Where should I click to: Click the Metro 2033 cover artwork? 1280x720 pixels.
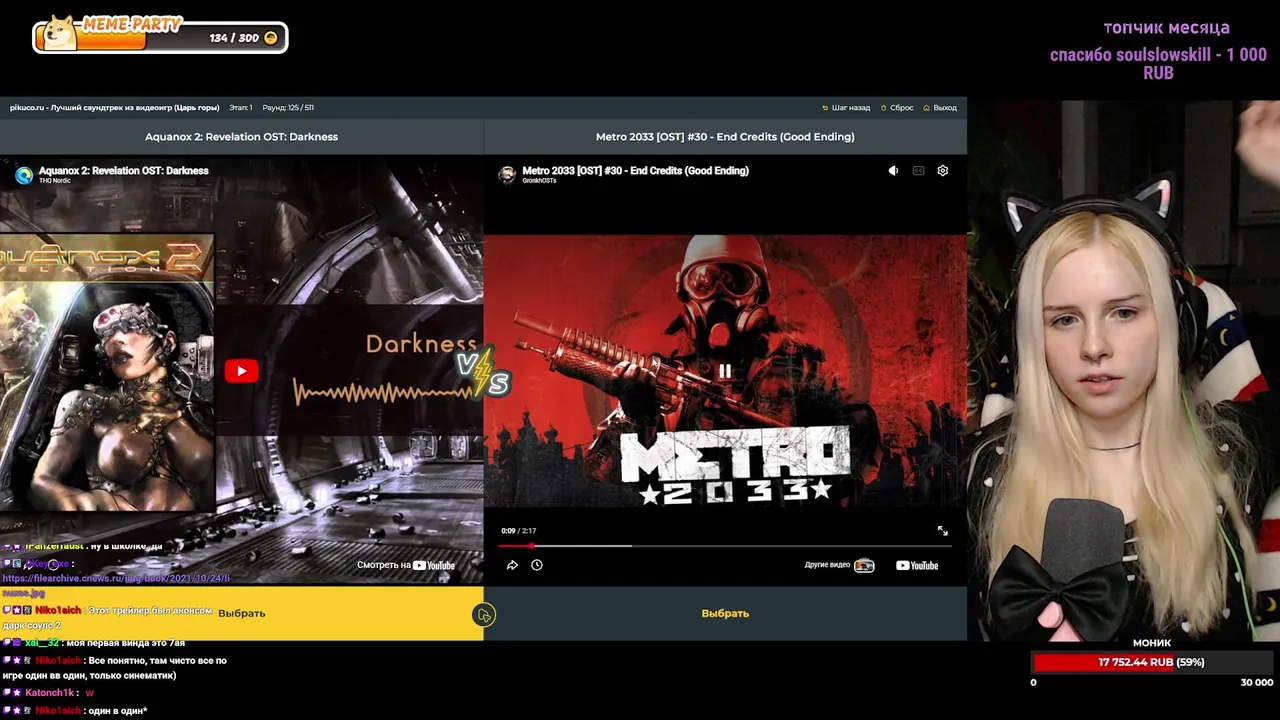725,371
